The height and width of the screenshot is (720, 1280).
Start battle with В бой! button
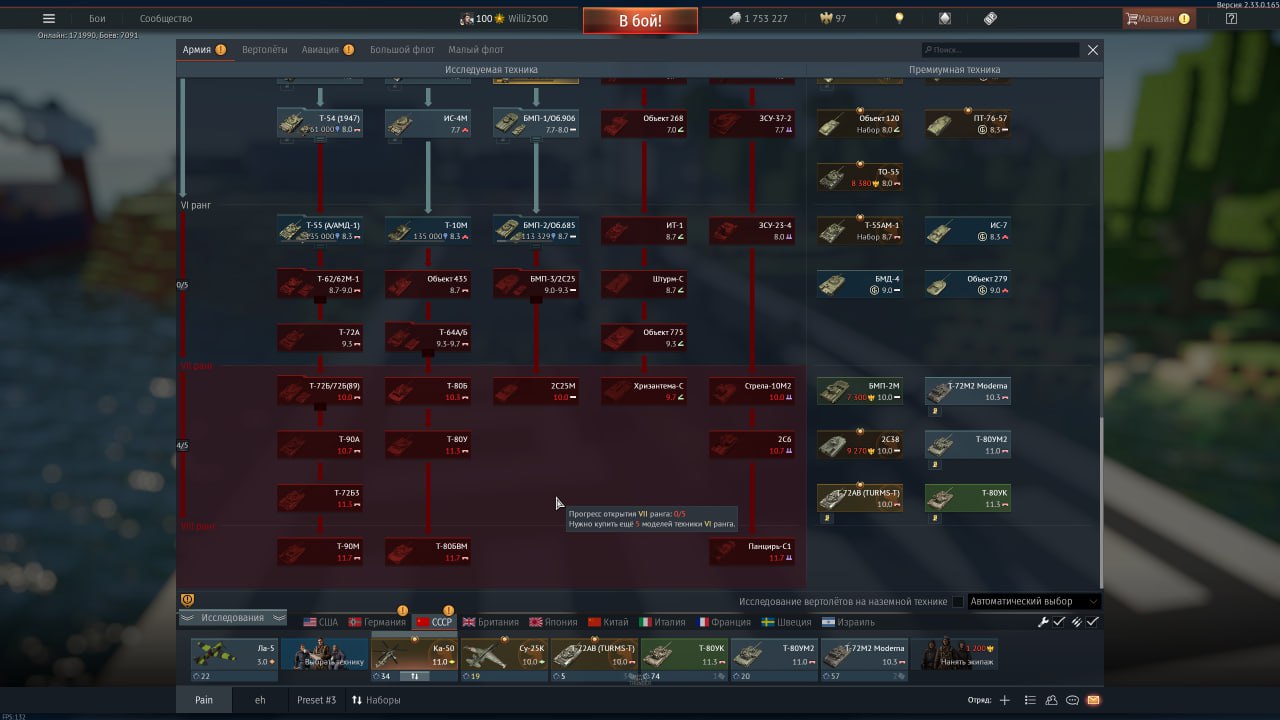click(x=640, y=20)
